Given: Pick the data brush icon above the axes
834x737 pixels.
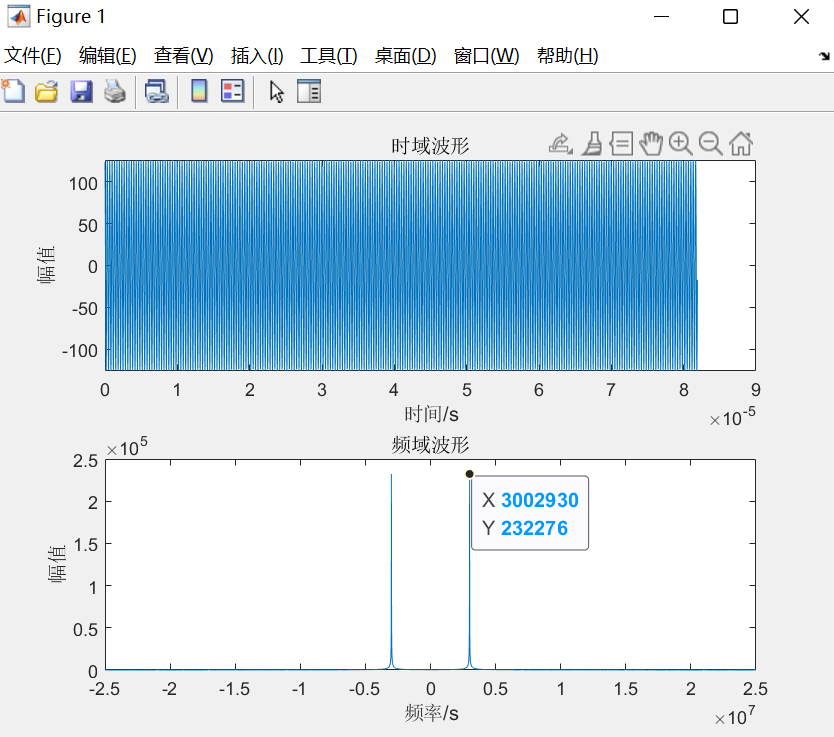Looking at the screenshot, I should click(593, 144).
